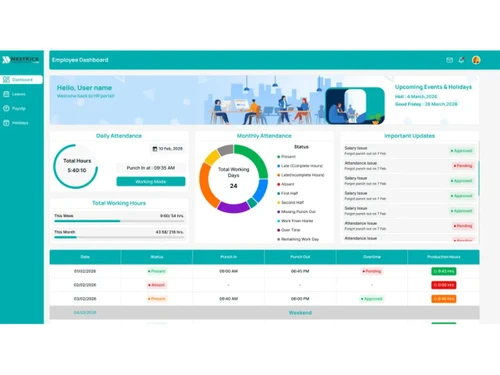Click the orange Present badge for 03/02/2026

(x=157, y=299)
